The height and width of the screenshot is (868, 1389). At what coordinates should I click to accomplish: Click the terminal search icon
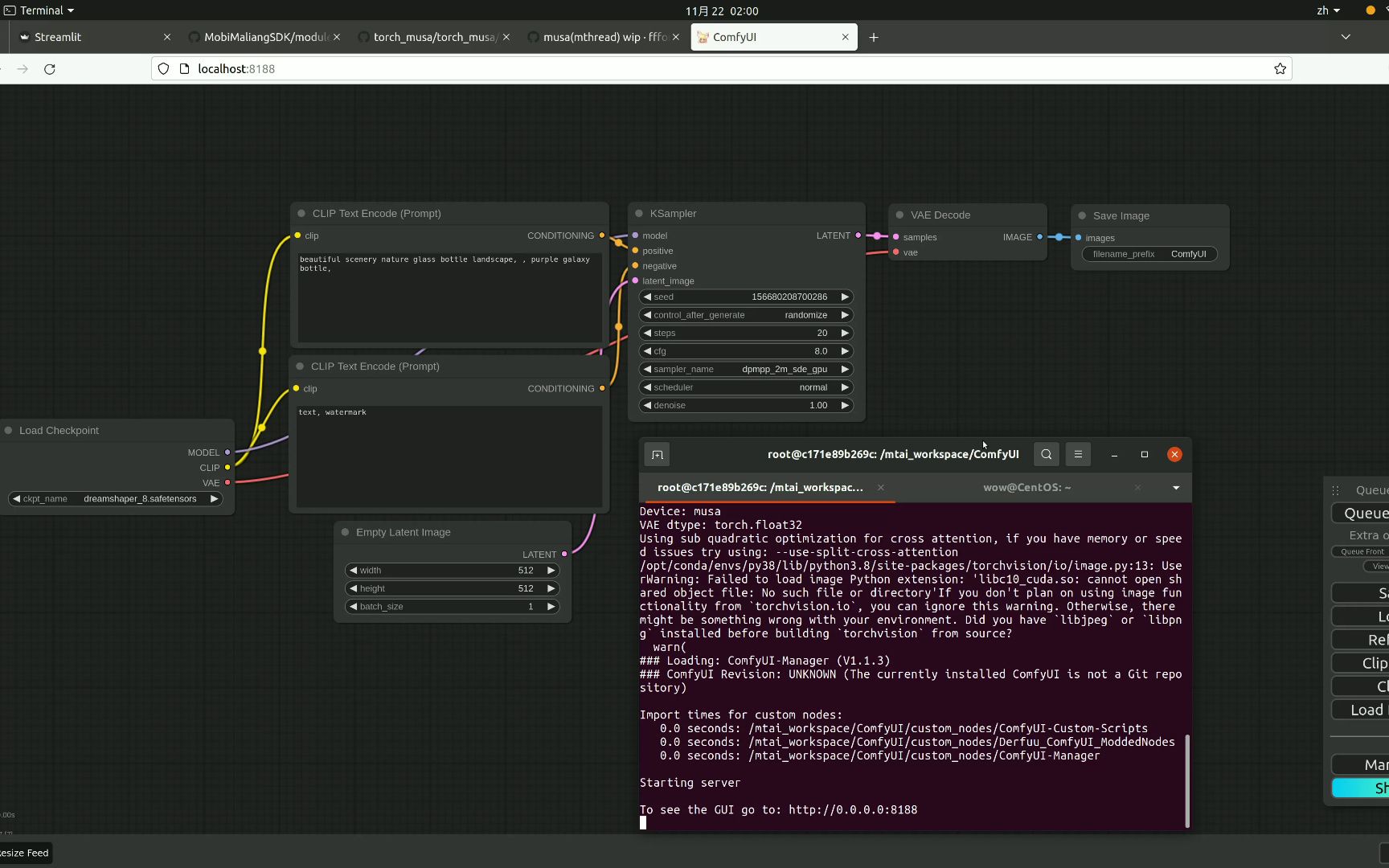[1046, 455]
